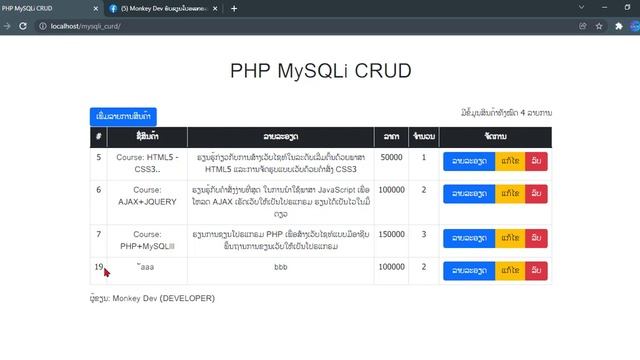Close the PHP MySQLi CRUD tab
The image size is (640, 360).
(x=96, y=9)
